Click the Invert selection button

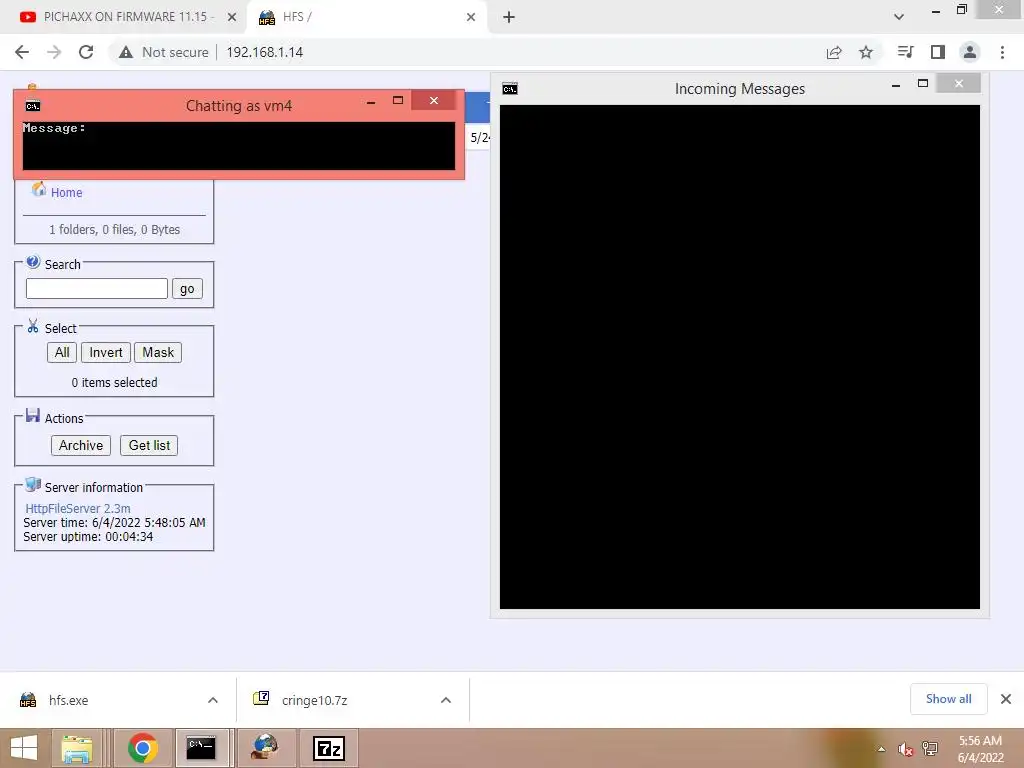[106, 353]
